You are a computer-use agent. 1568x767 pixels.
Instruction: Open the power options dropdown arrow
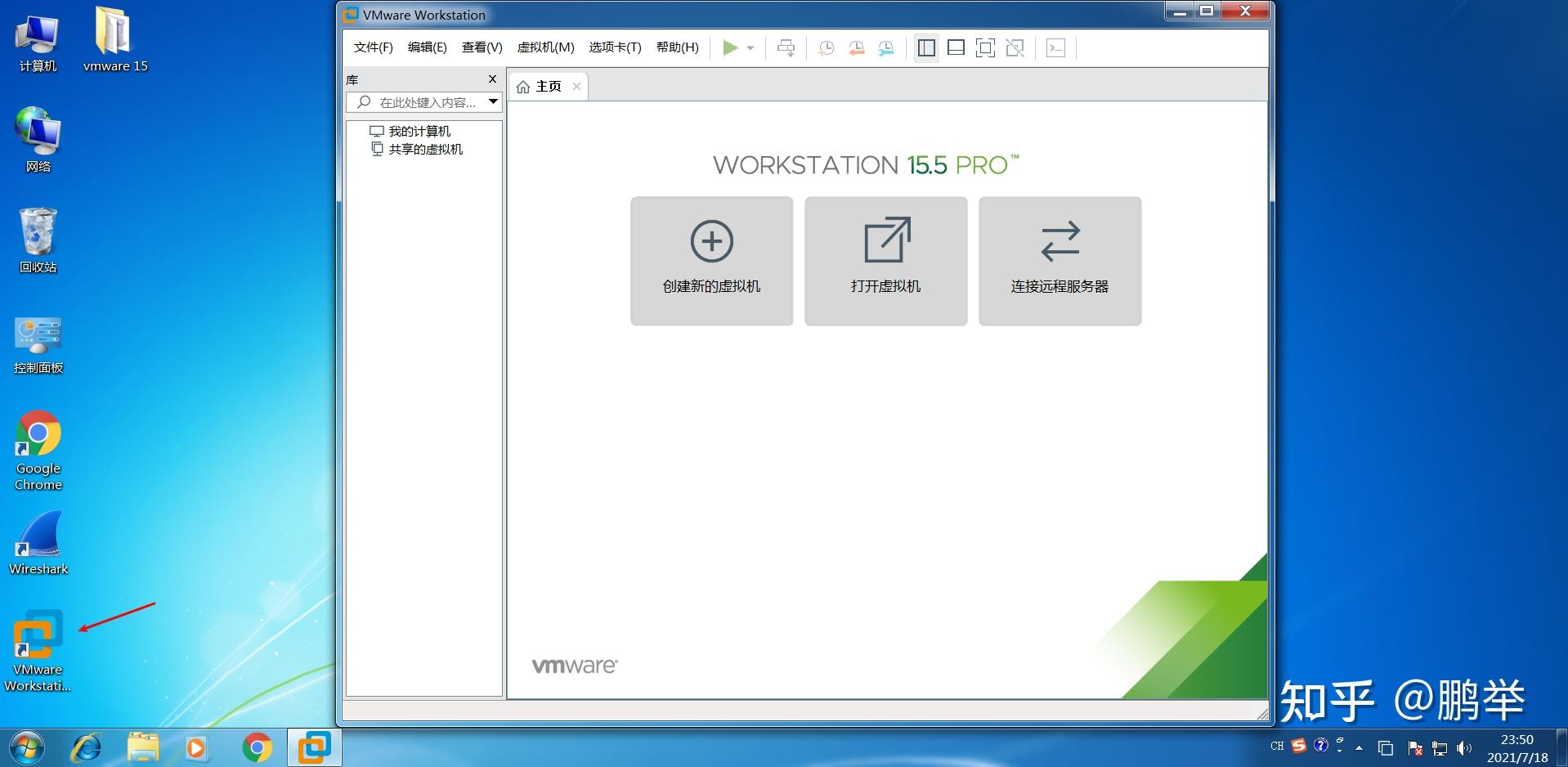click(x=750, y=48)
